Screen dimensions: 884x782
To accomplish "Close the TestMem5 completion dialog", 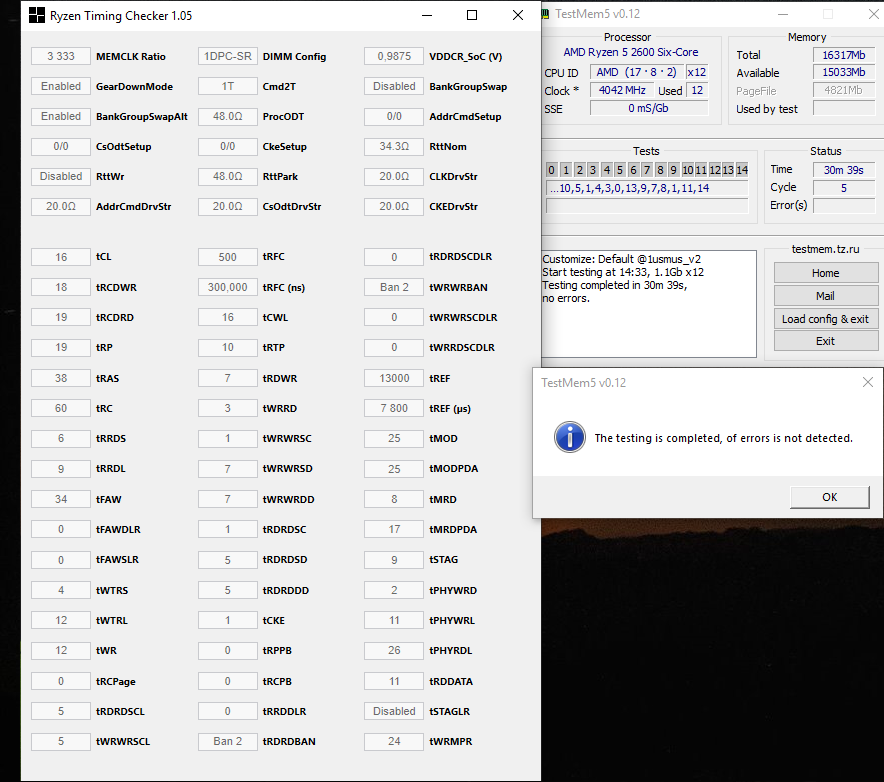I will 868,382.
